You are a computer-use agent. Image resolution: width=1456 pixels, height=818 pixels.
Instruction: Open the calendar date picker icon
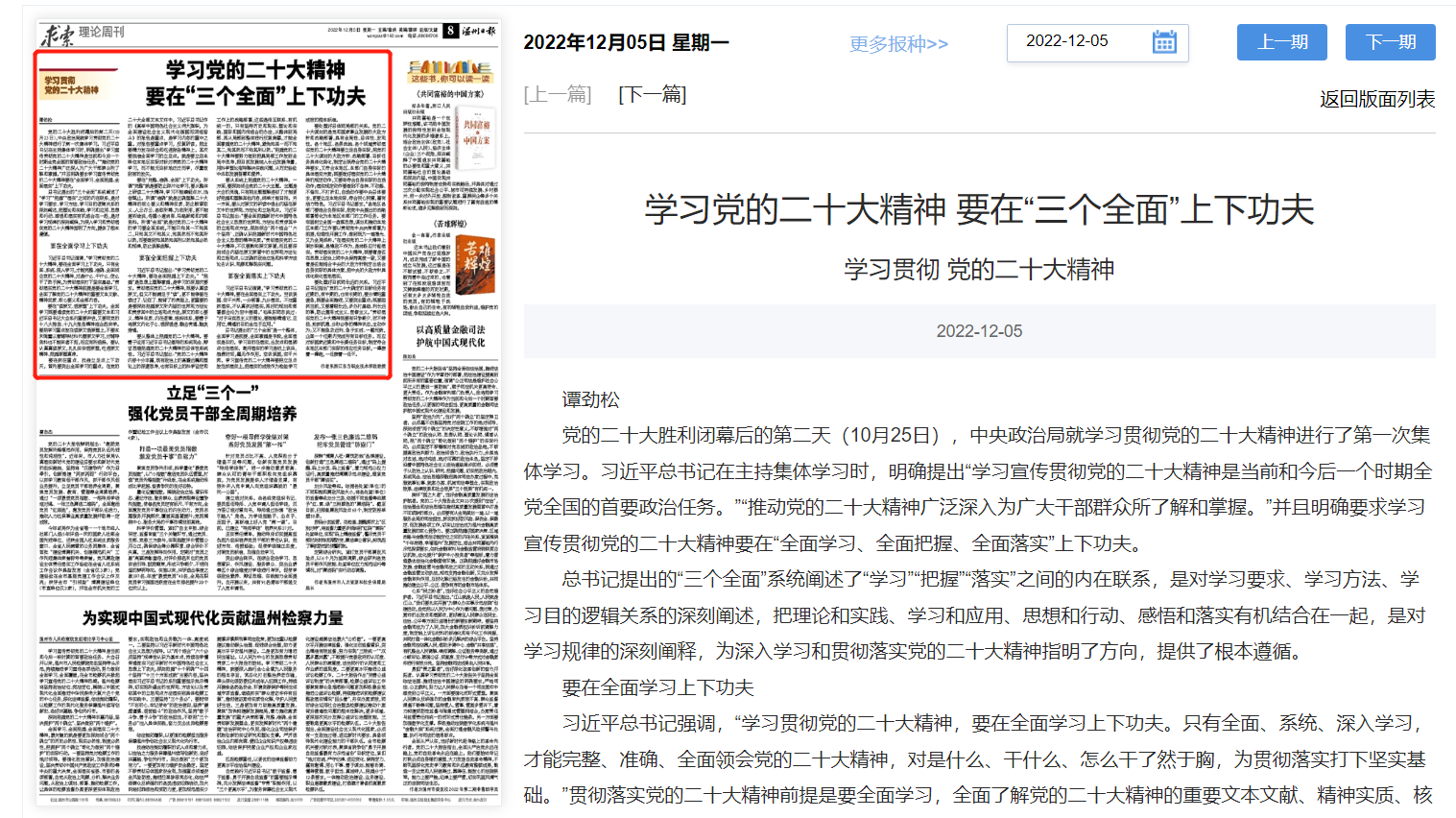pyautogui.click(x=1163, y=42)
